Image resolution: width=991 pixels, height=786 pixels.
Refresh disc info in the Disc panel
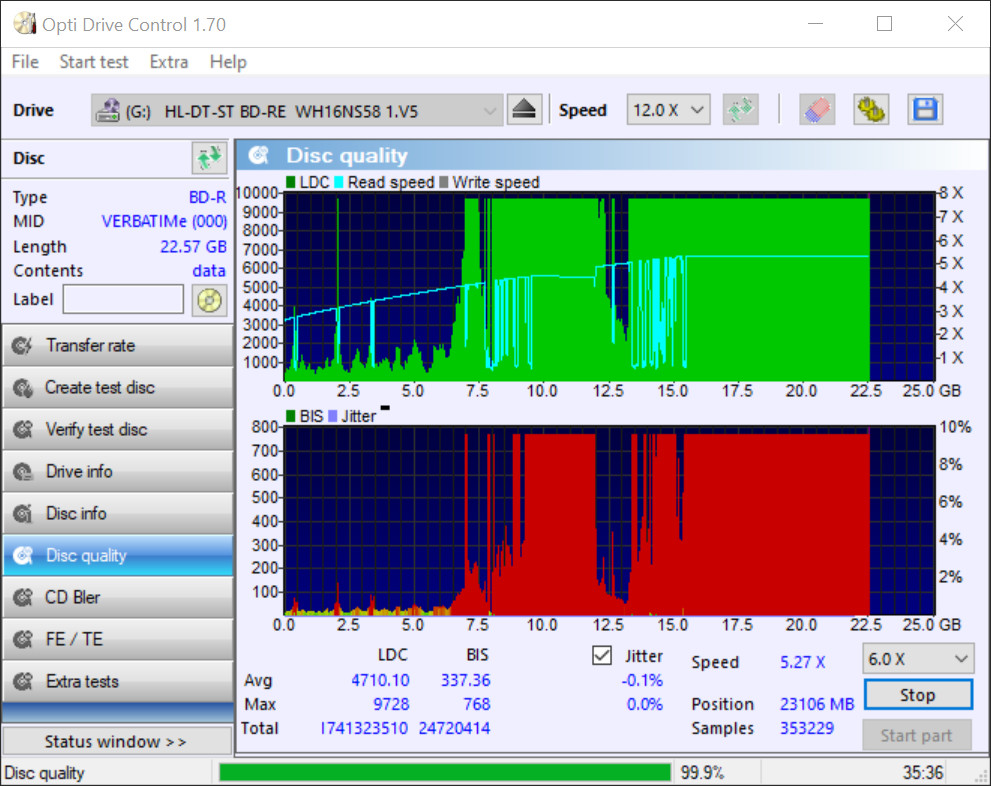coord(209,158)
